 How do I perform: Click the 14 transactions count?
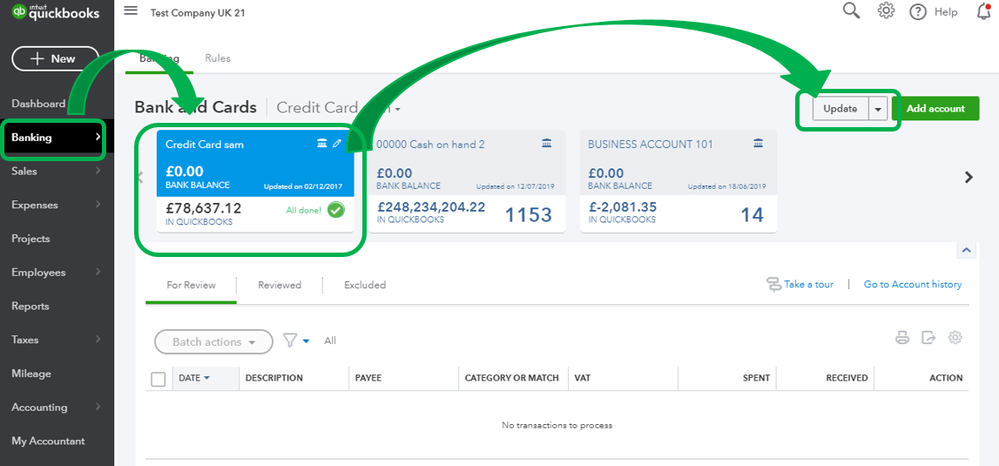click(x=752, y=215)
